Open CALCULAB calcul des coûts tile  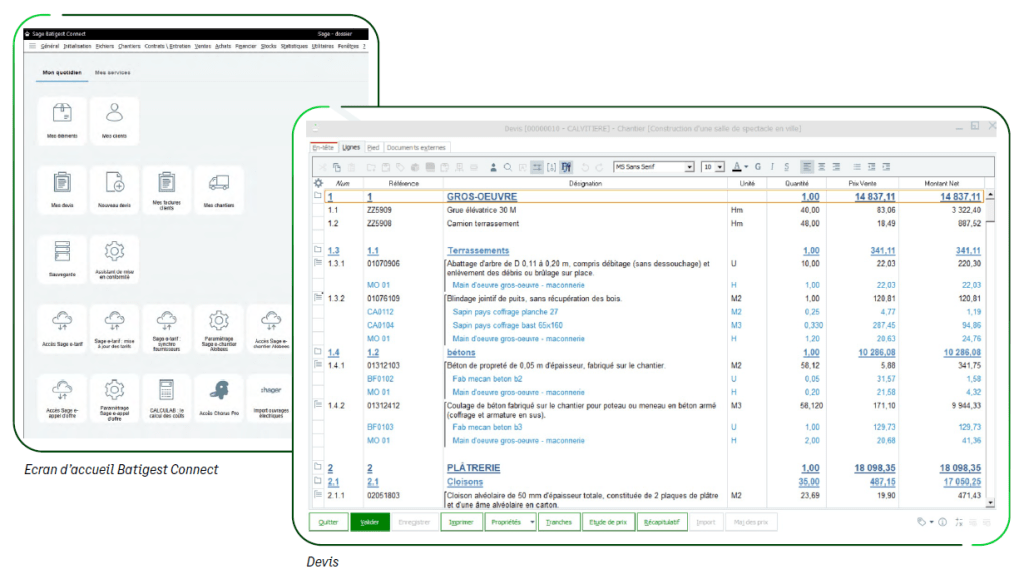(x=167, y=398)
